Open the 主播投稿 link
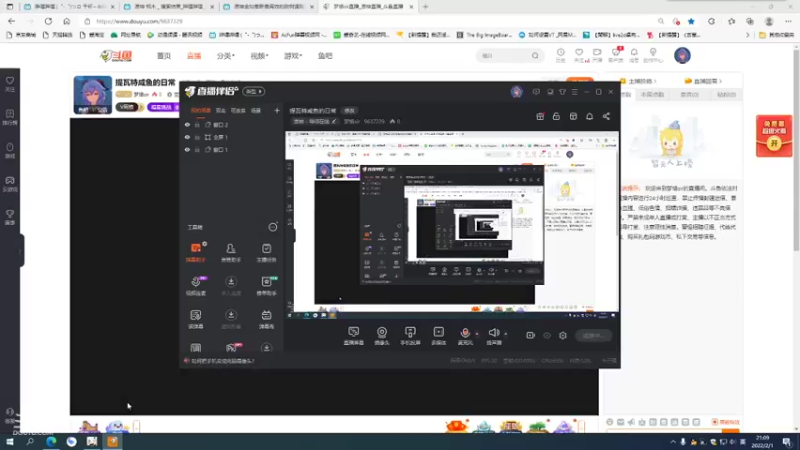The image size is (800, 450). tap(638, 81)
